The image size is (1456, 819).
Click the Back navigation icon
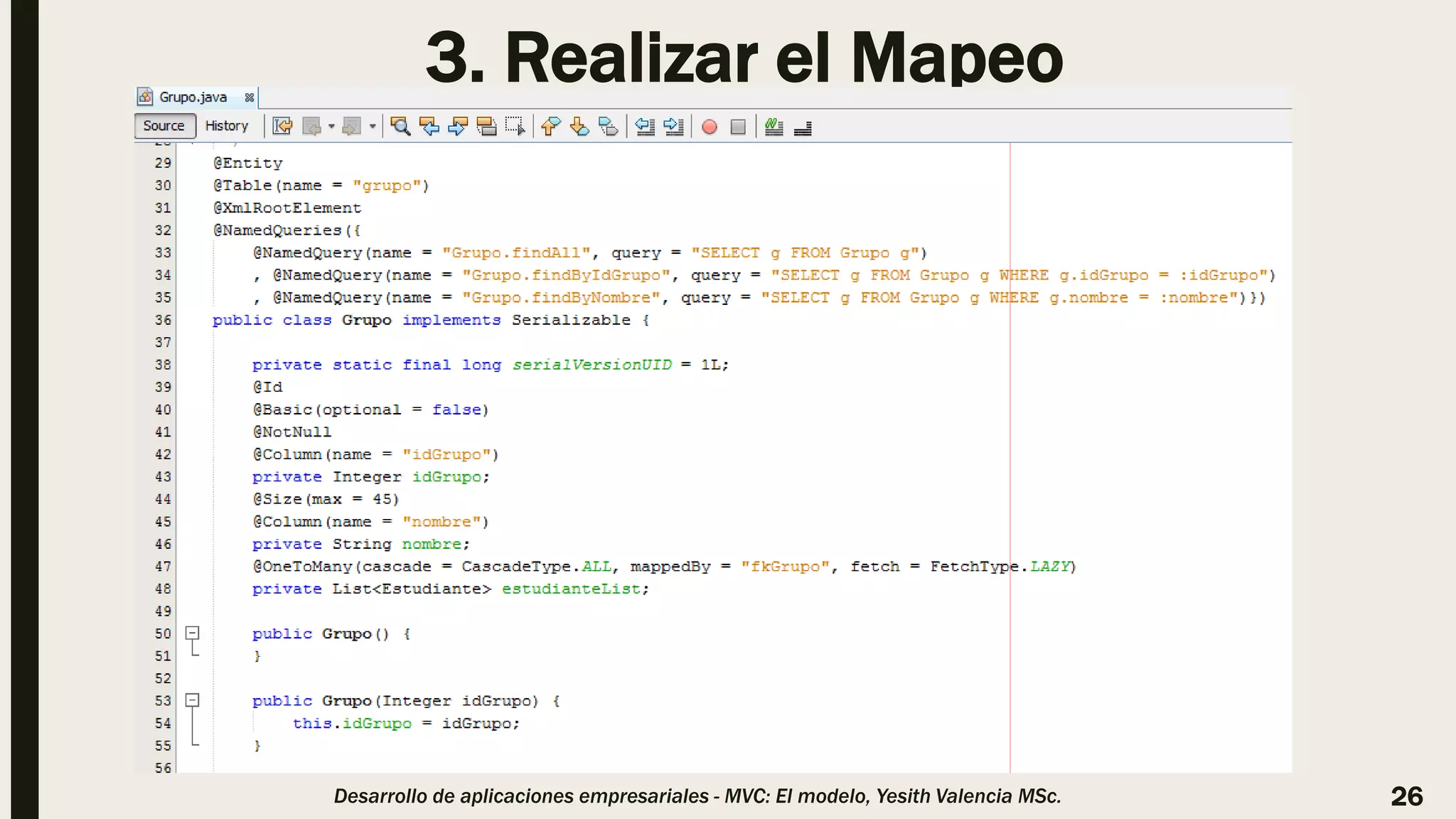click(311, 127)
